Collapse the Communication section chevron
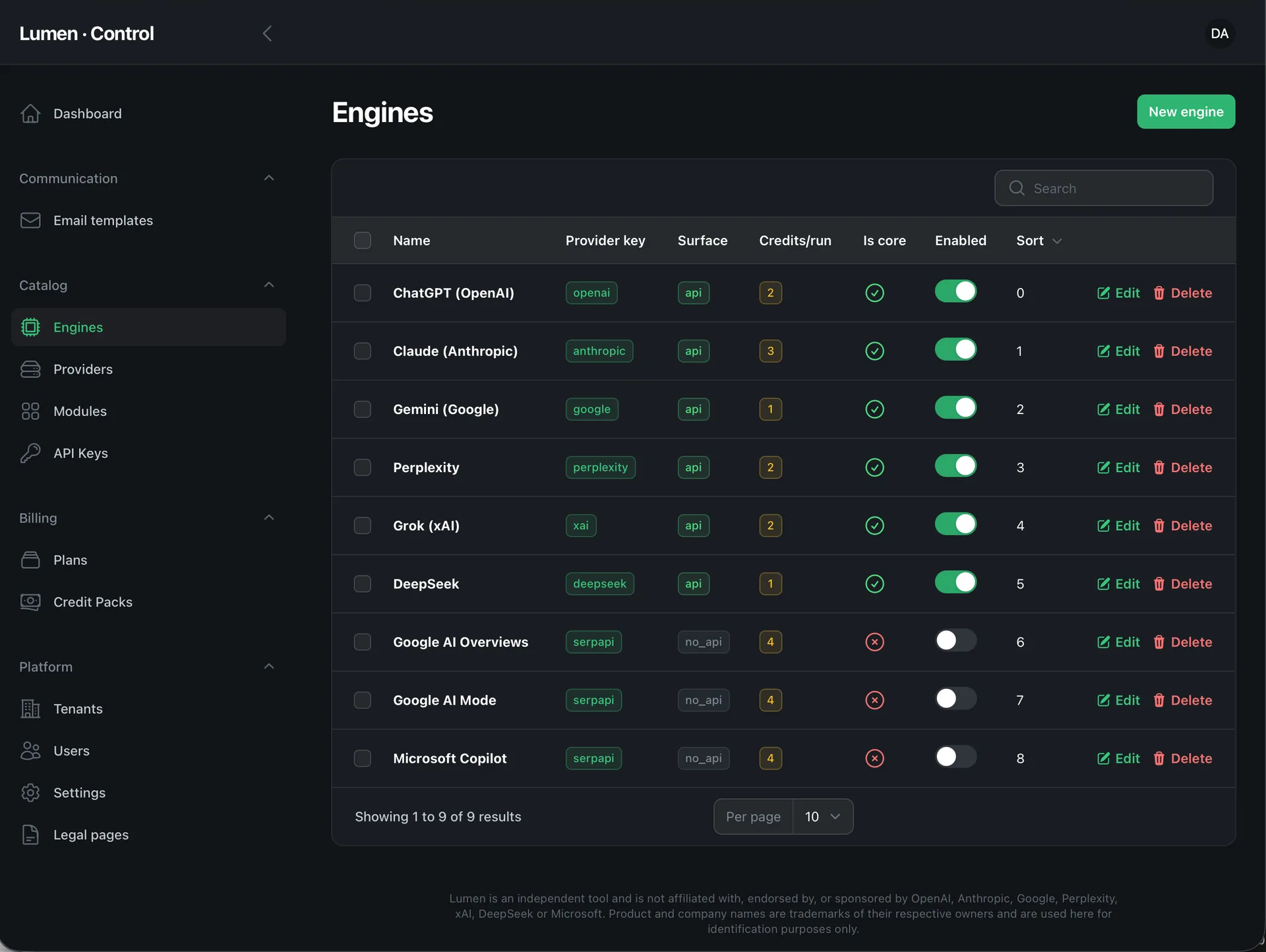Screen dimensions: 1266x952 268,178
